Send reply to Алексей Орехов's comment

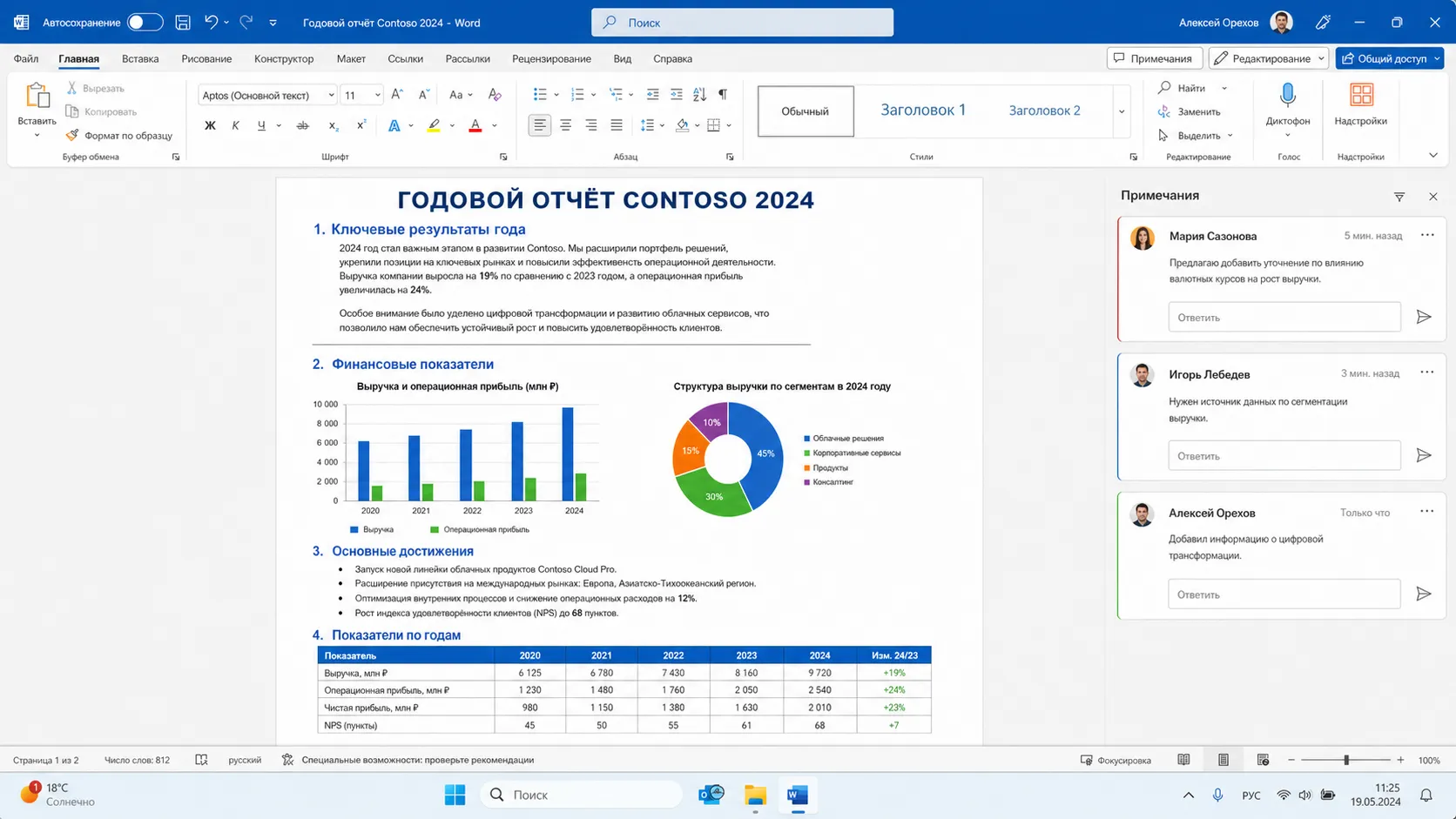tap(1424, 594)
